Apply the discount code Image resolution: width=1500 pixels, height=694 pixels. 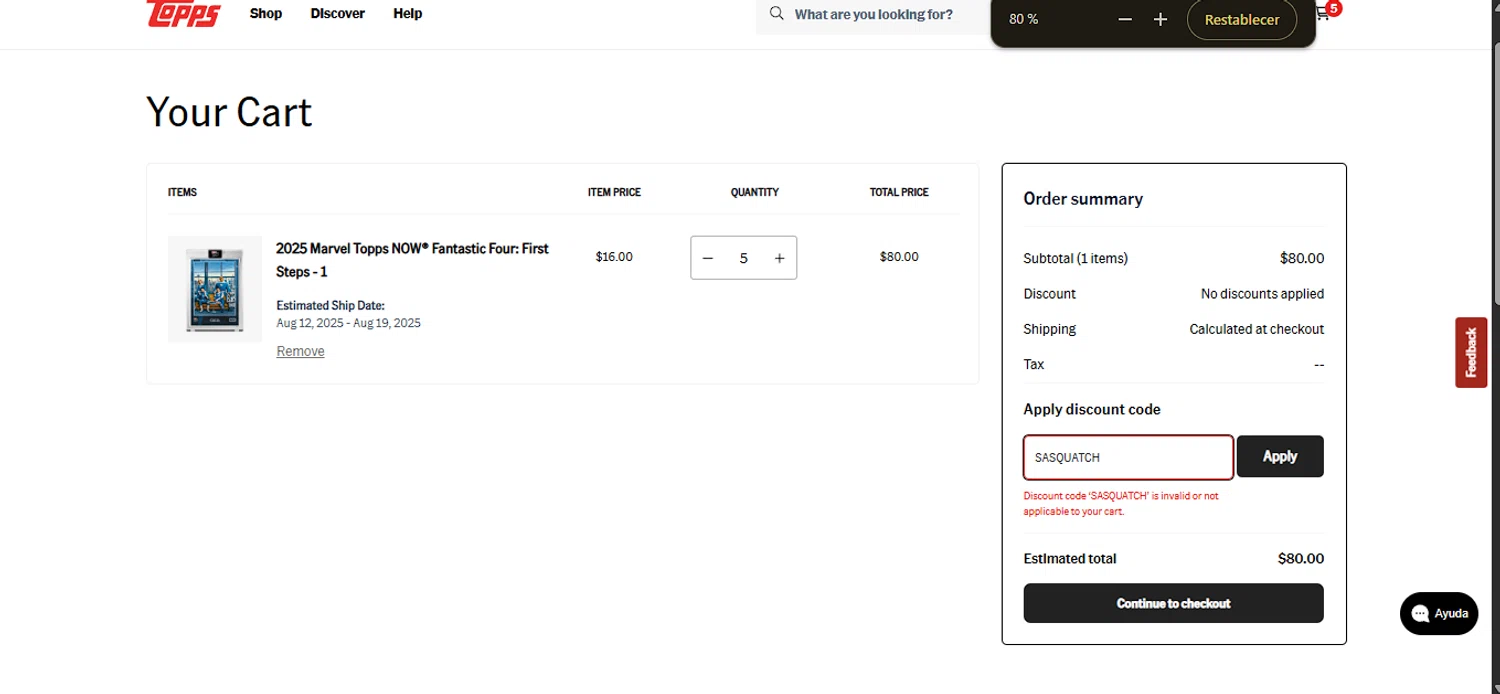pyautogui.click(x=1279, y=456)
